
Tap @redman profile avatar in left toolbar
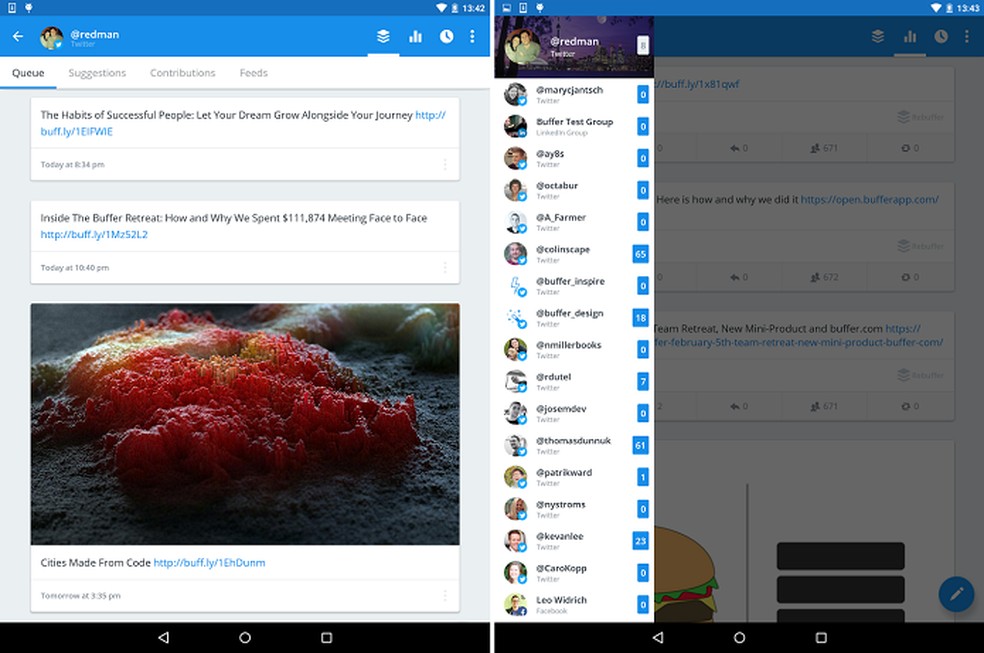(x=51, y=38)
